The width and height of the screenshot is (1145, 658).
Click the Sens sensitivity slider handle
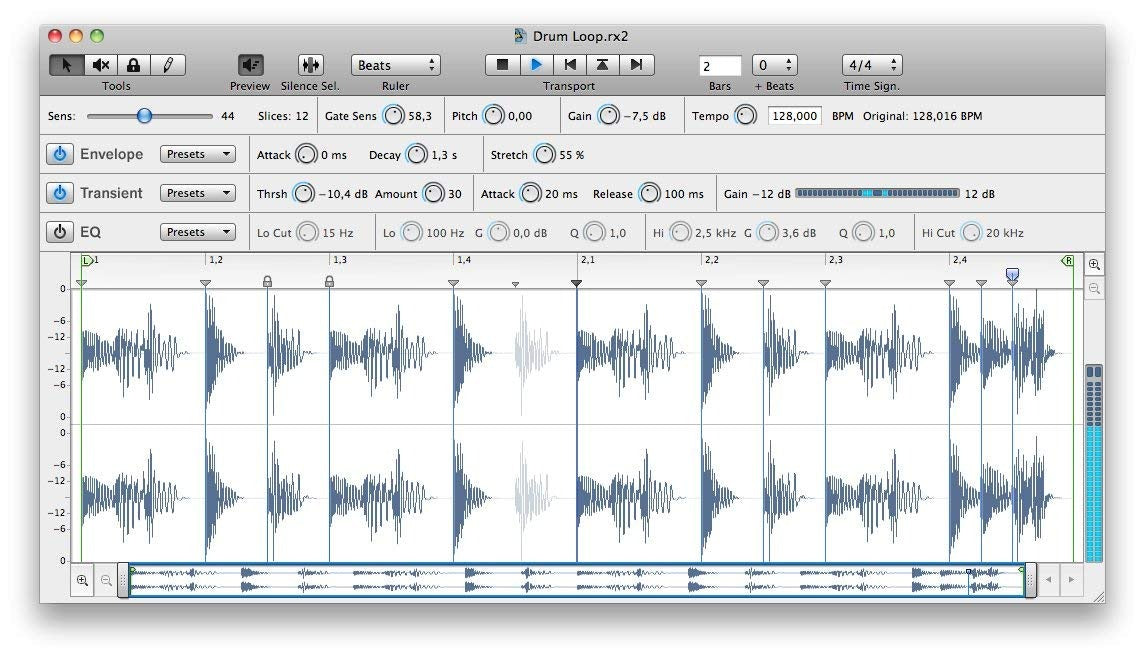pyautogui.click(x=145, y=116)
